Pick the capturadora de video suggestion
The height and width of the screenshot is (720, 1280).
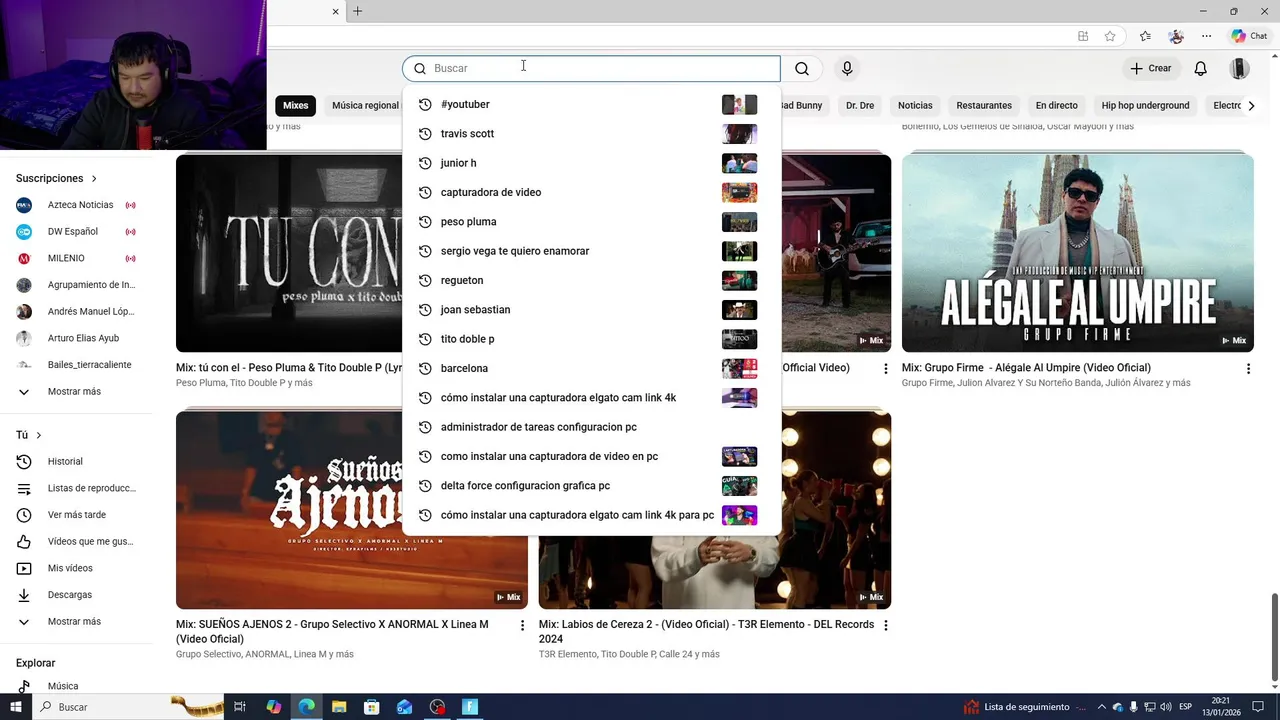591,192
